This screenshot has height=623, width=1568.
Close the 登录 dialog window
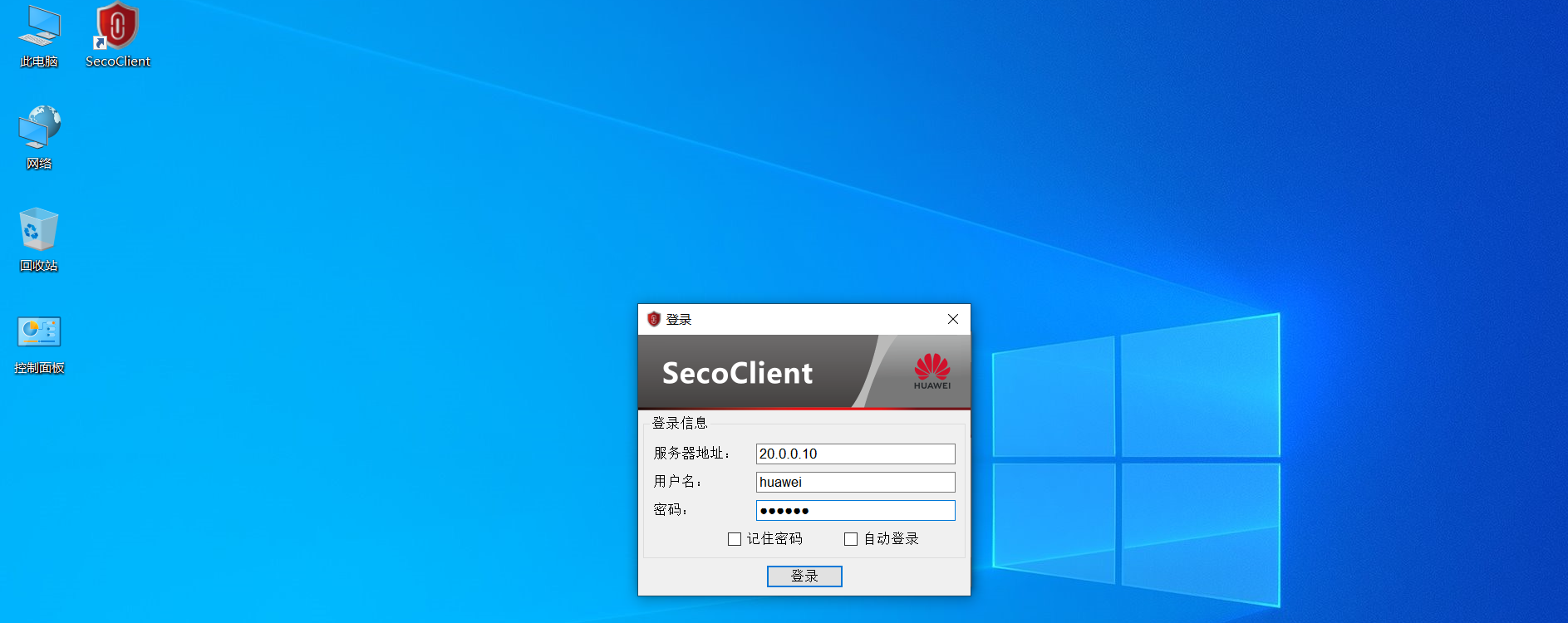point(953,319)
